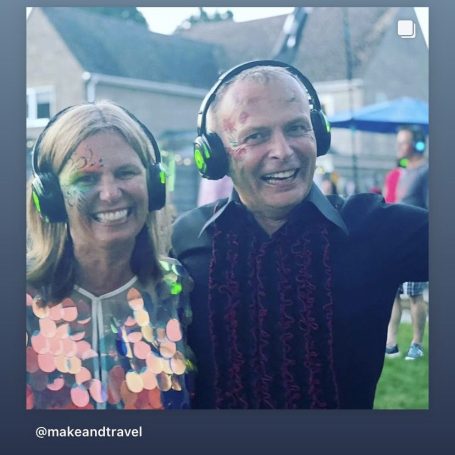Click the woman's green glowing headphone earcup
The width and height of the screenshot is (455, 455).
(x=49, y=198)
